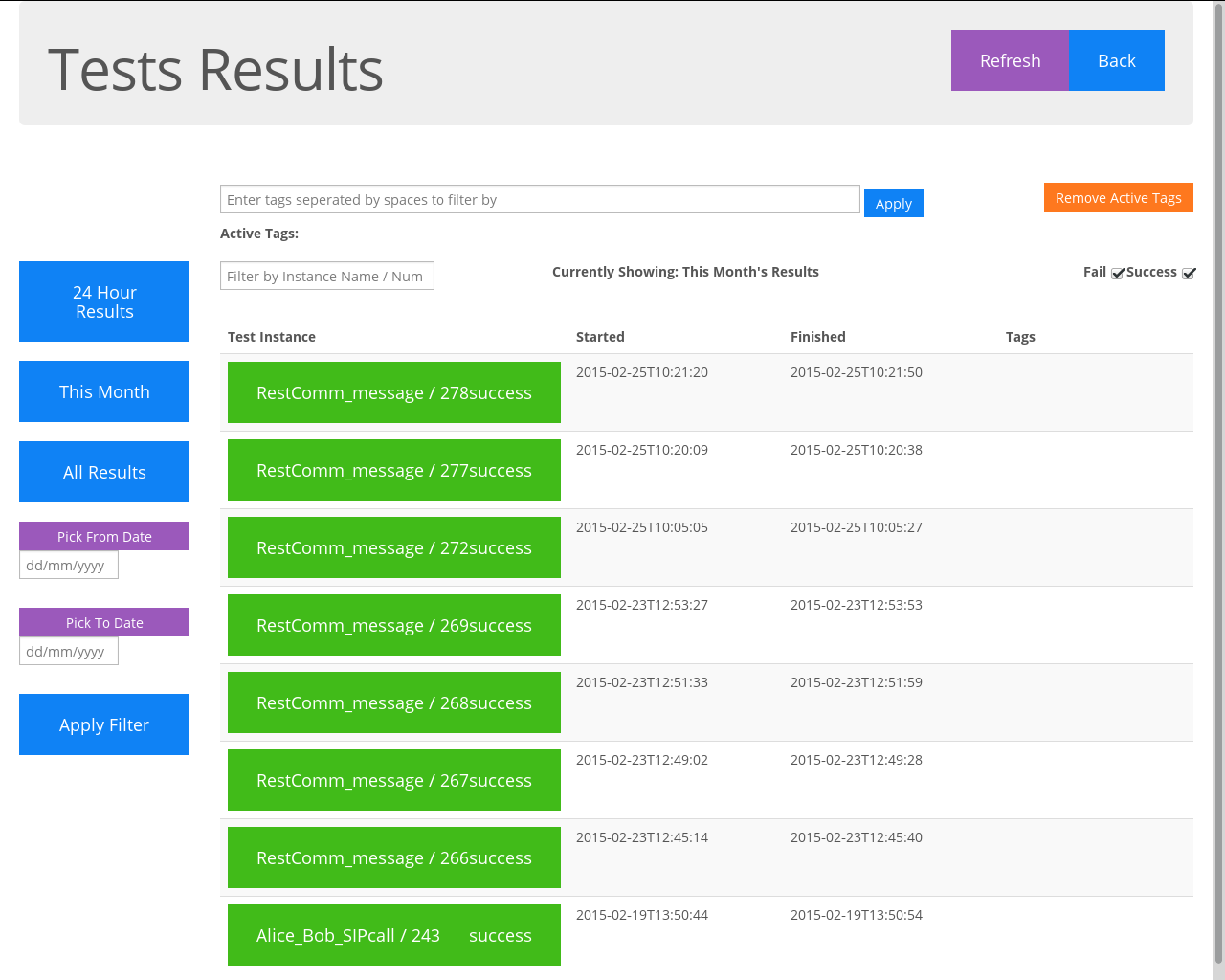
Task: Click the Apply Filter button
Action: (104, 724)
